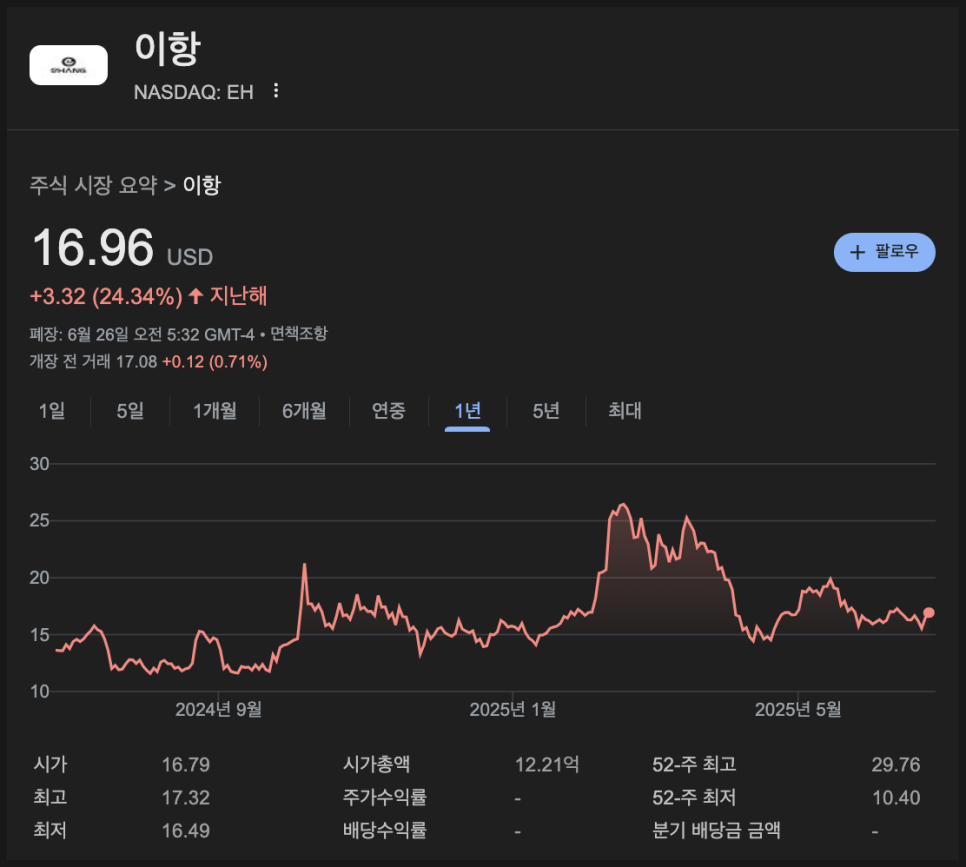Select the 5일 chart range tab

130,410
